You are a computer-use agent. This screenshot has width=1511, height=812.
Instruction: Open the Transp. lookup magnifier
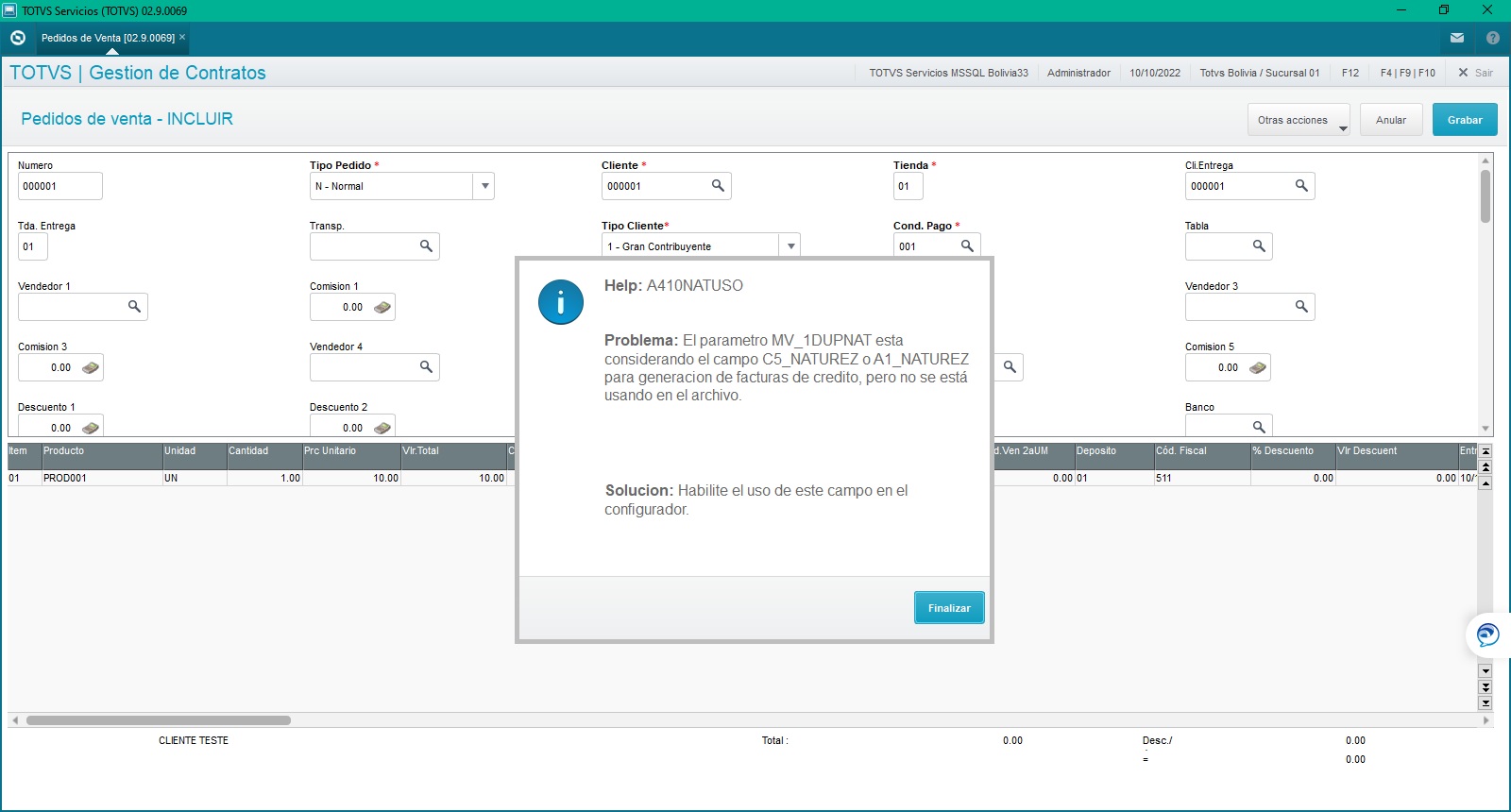(x=426, y=245)
